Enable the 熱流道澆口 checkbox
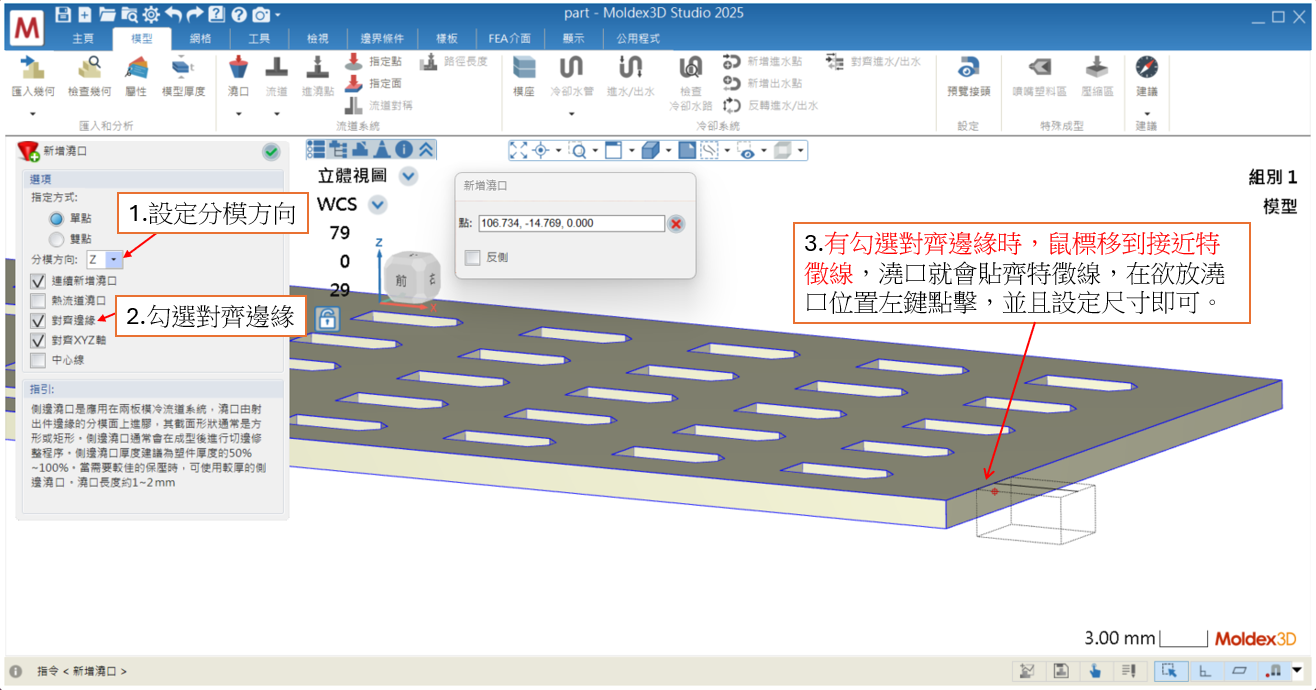1316x690 pixels. (38, 300)
